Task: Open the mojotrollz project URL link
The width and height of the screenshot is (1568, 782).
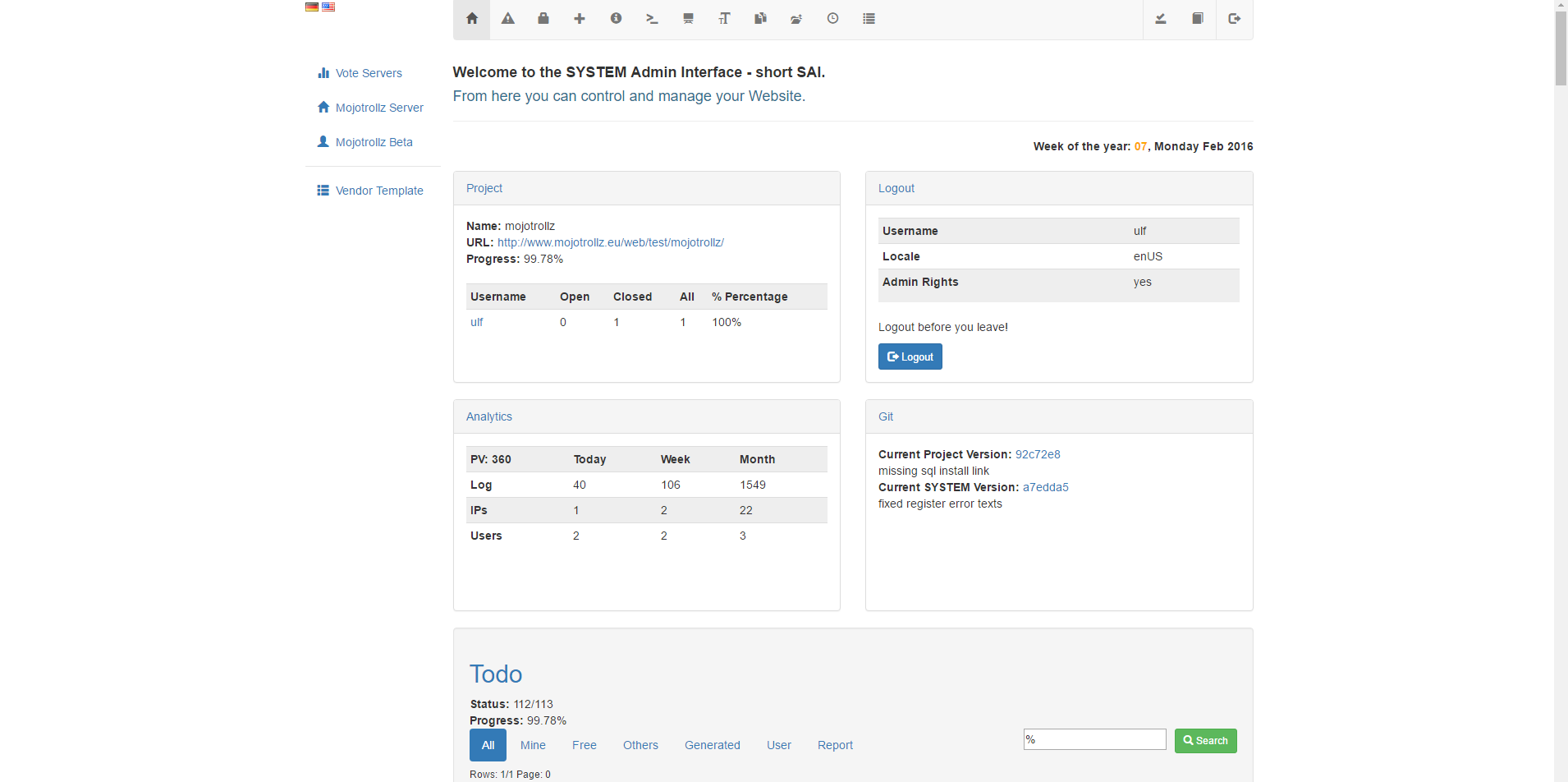Action: [x=610, y=242]
